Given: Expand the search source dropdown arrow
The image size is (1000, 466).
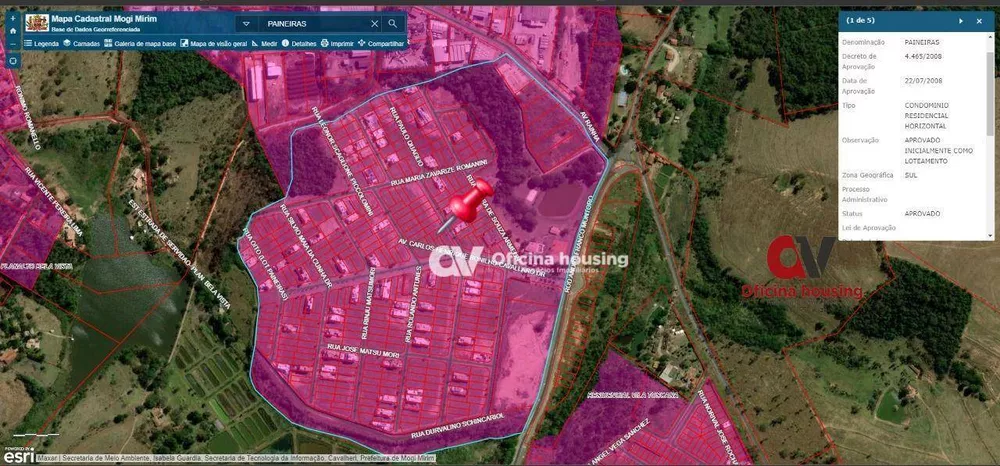Looking at the screenshot, I should [246, 23].
